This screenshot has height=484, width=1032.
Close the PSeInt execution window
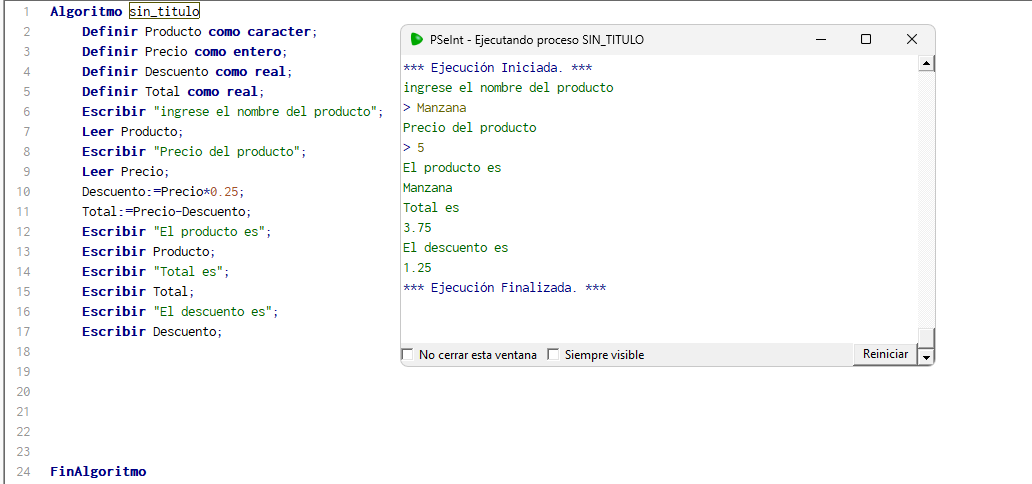point(912,39)
